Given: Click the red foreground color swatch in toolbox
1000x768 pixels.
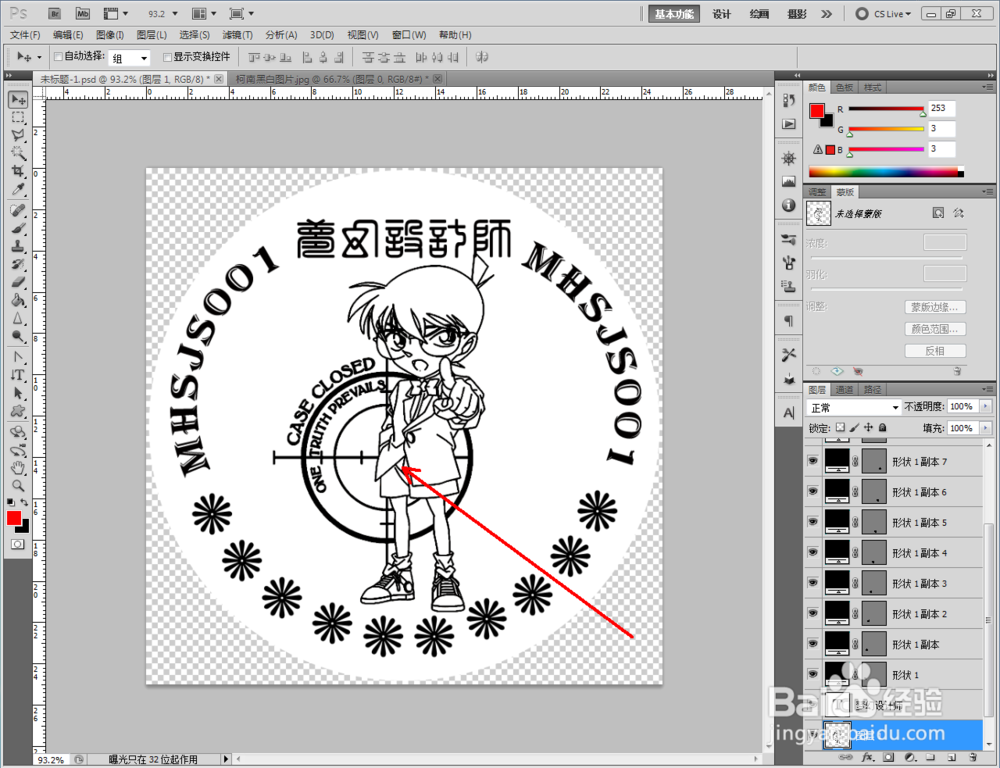Looking at the screenshot, I should tap(13, 518).
